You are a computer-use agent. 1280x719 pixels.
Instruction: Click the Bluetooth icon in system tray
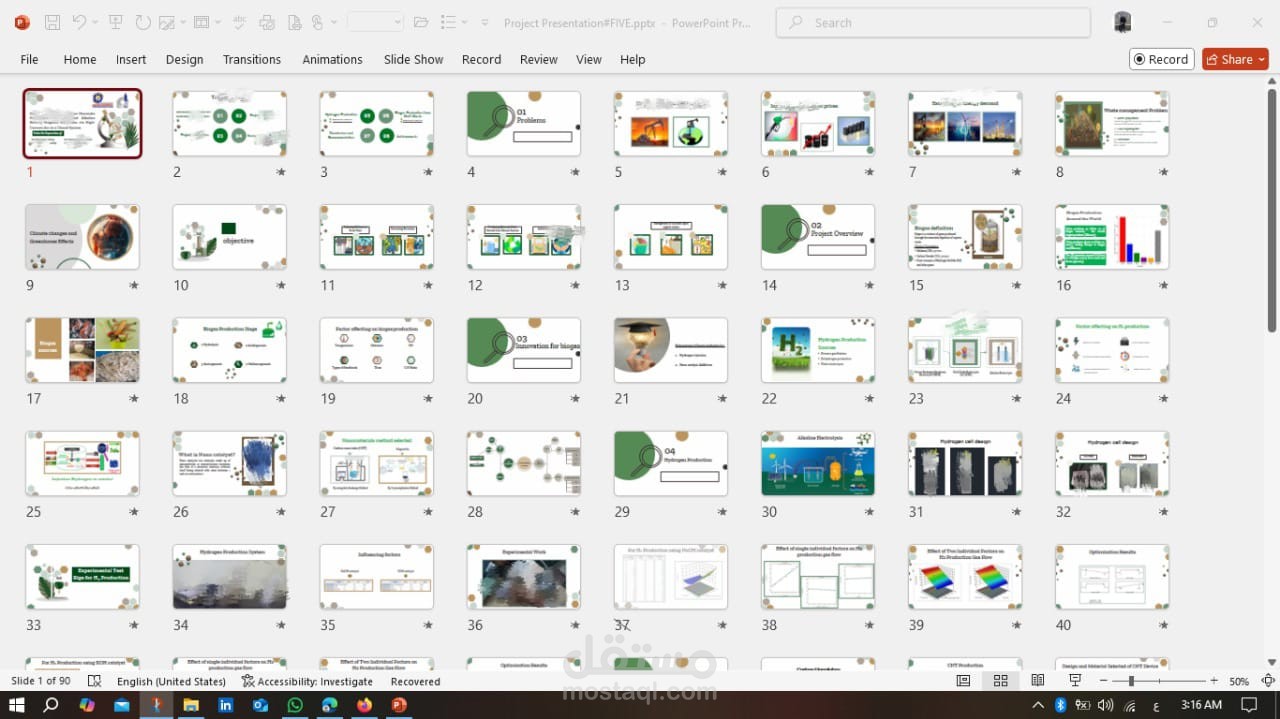(x=1061, y=705)
